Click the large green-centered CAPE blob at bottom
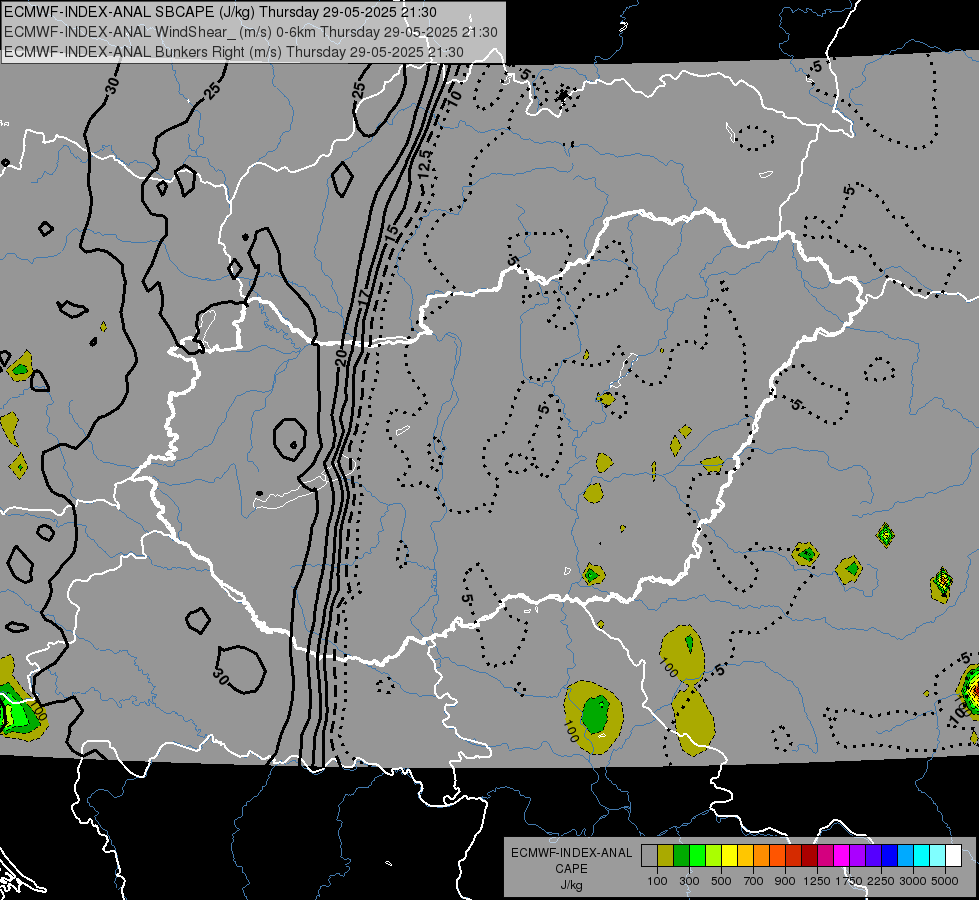 tap(593, 716)
